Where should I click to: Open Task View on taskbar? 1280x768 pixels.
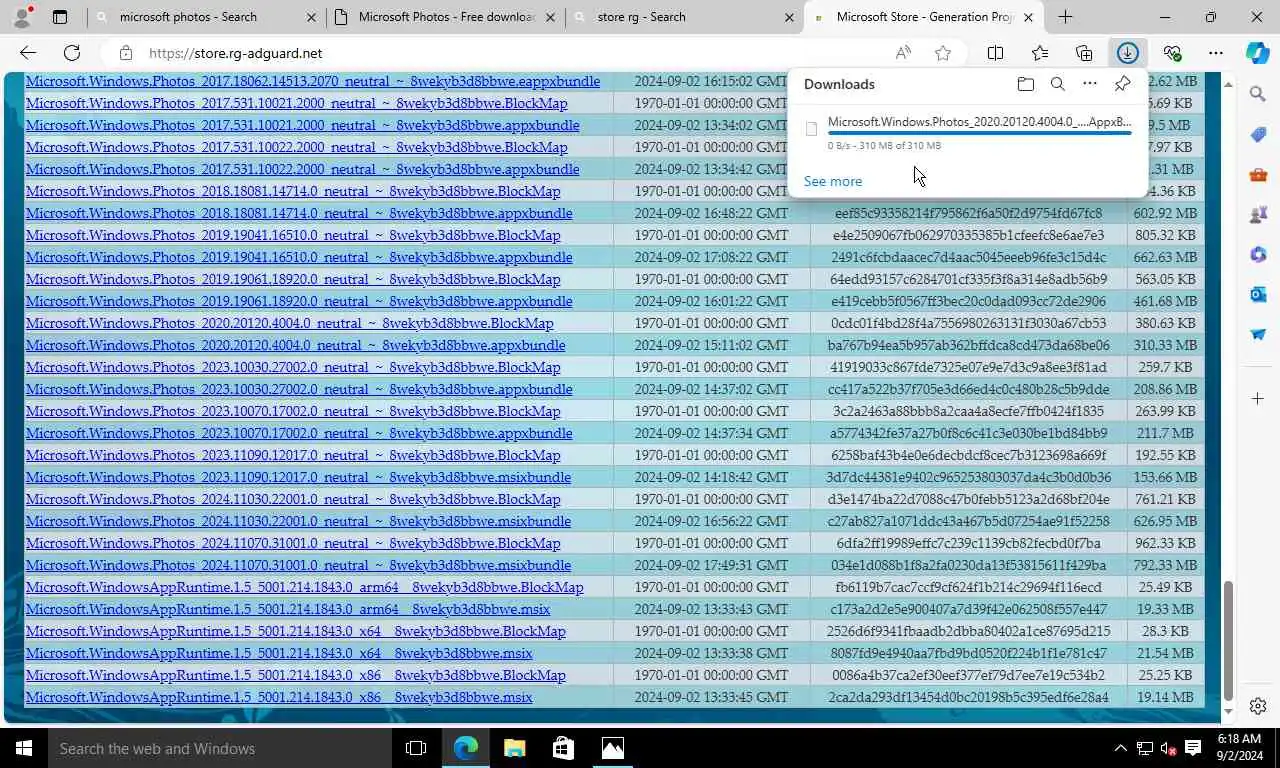416,748
